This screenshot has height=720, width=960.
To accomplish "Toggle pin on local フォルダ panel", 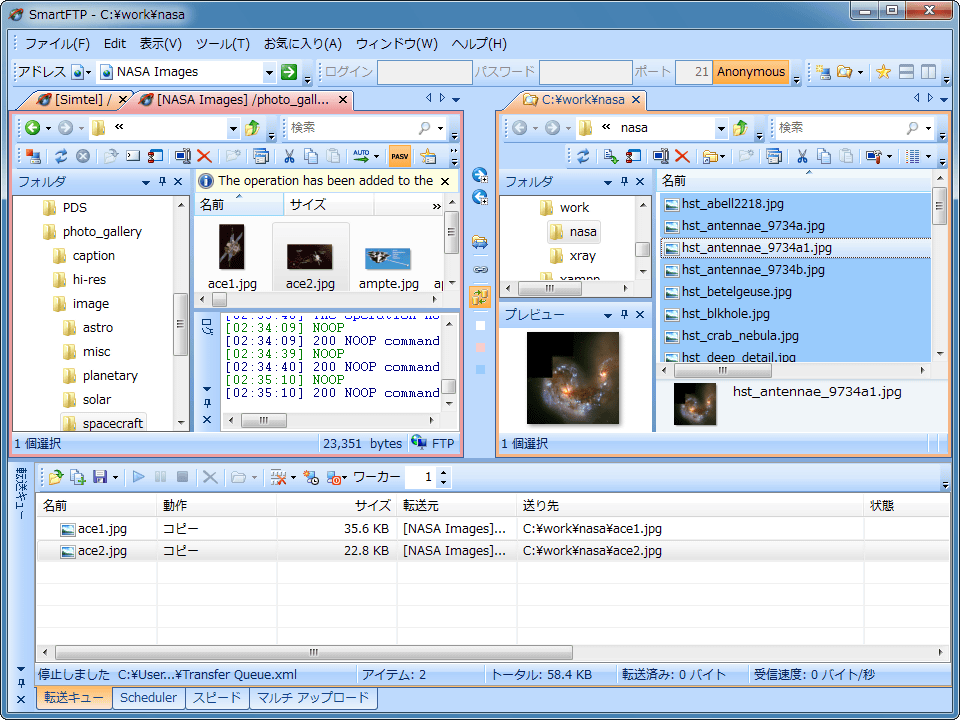I will click(624, 181).
